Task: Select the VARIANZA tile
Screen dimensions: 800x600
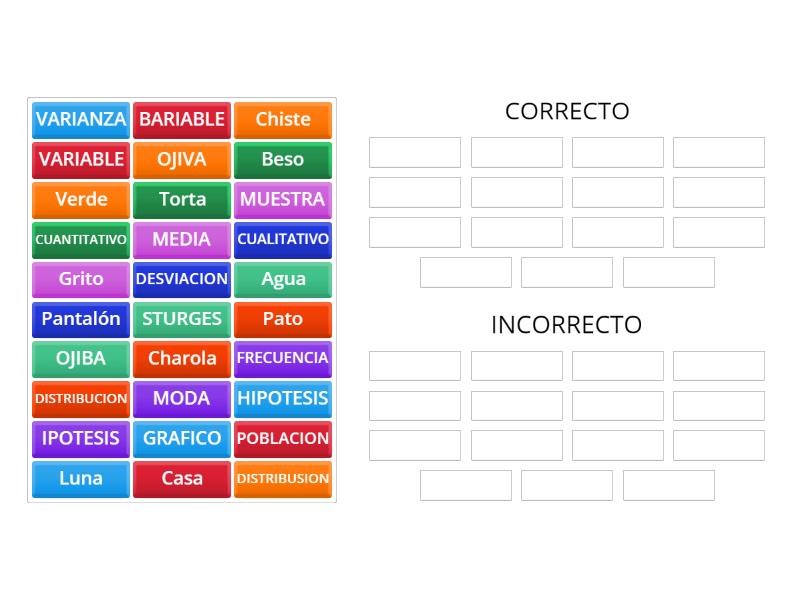Action: (x=80, y=120)
